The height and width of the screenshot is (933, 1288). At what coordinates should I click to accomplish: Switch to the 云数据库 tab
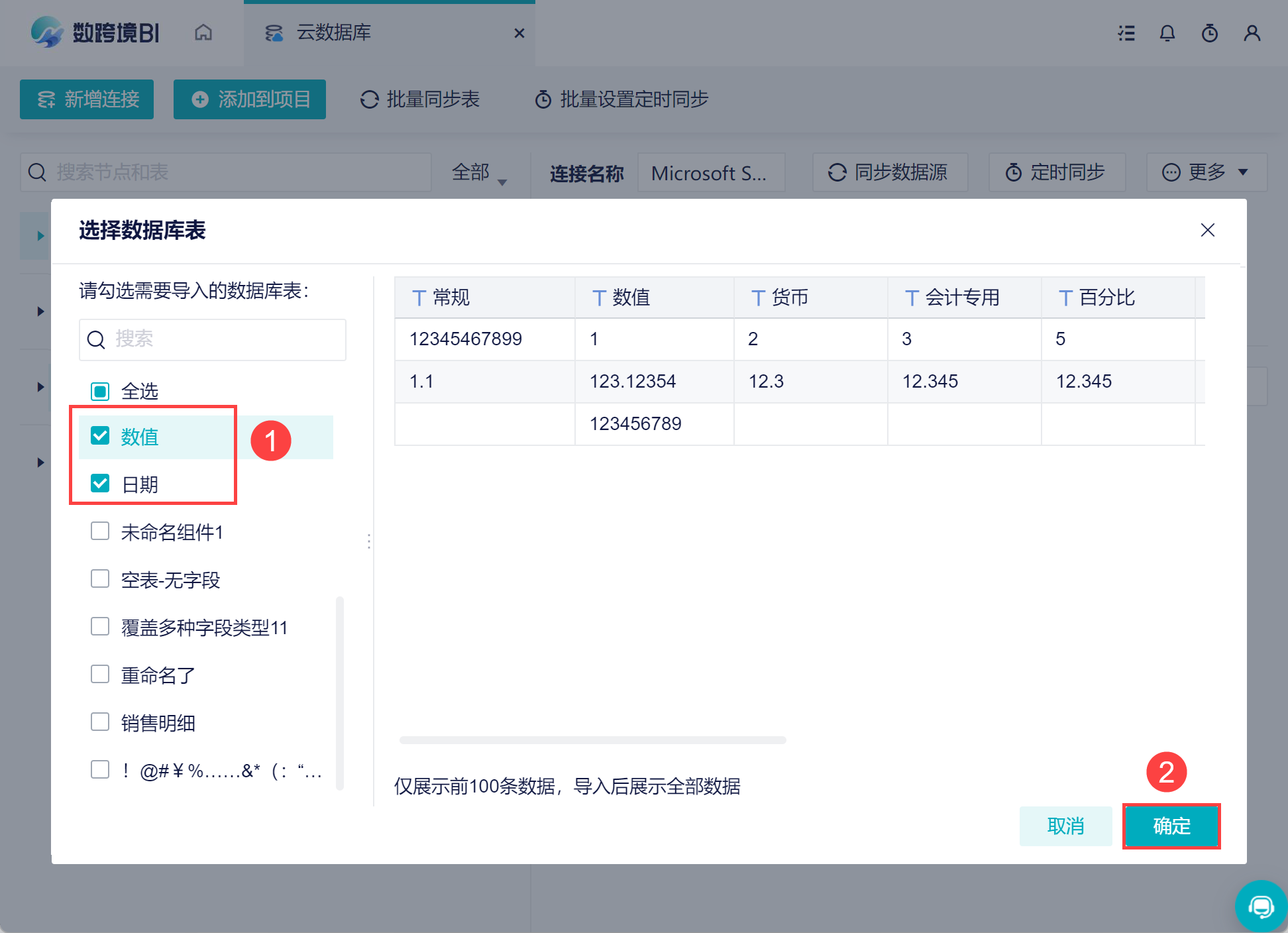coord(334,32)
